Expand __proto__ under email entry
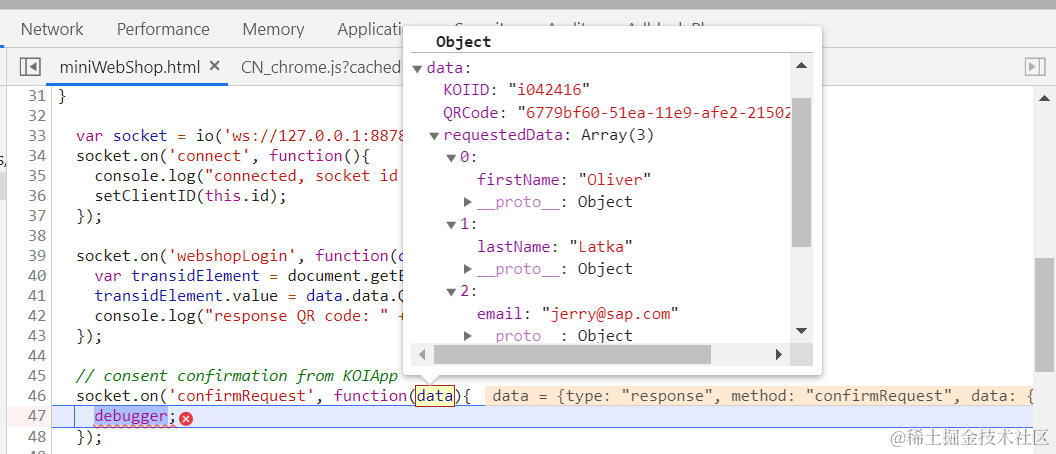 (468, 335)
